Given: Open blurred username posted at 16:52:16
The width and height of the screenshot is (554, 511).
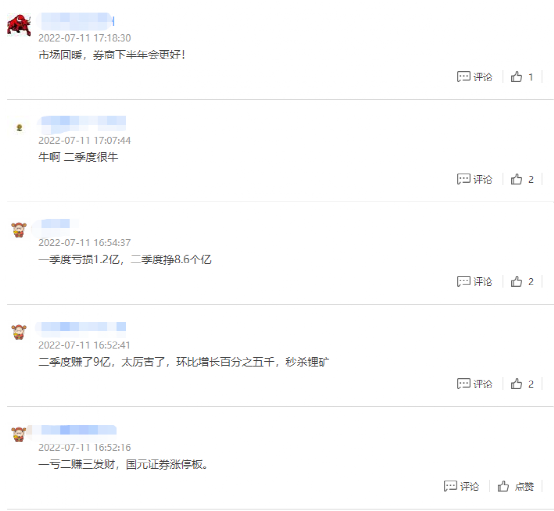Looking at the screenshot, I should (76, 430).
